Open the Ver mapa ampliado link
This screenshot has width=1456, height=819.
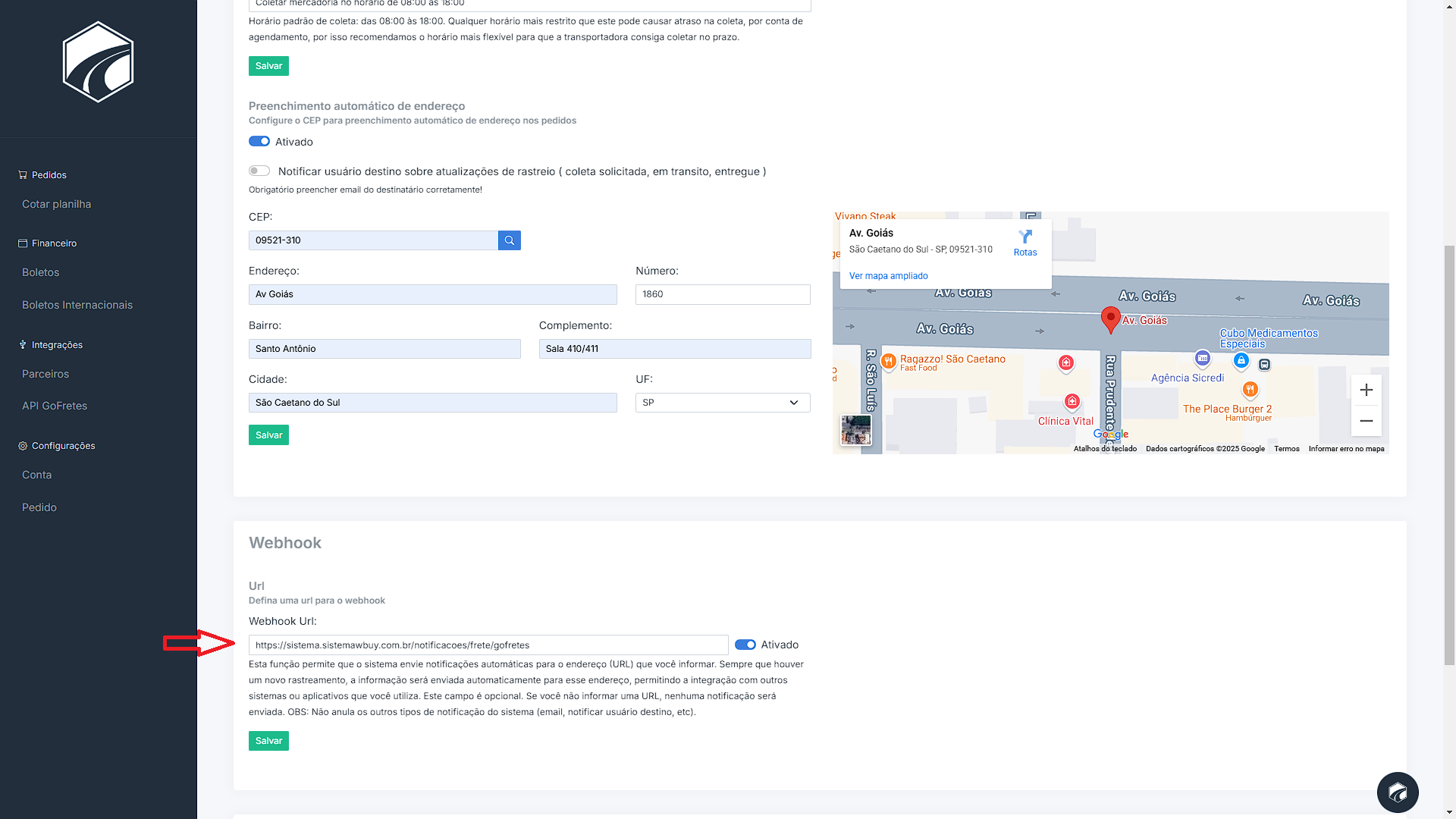click(x=888, y=276)
